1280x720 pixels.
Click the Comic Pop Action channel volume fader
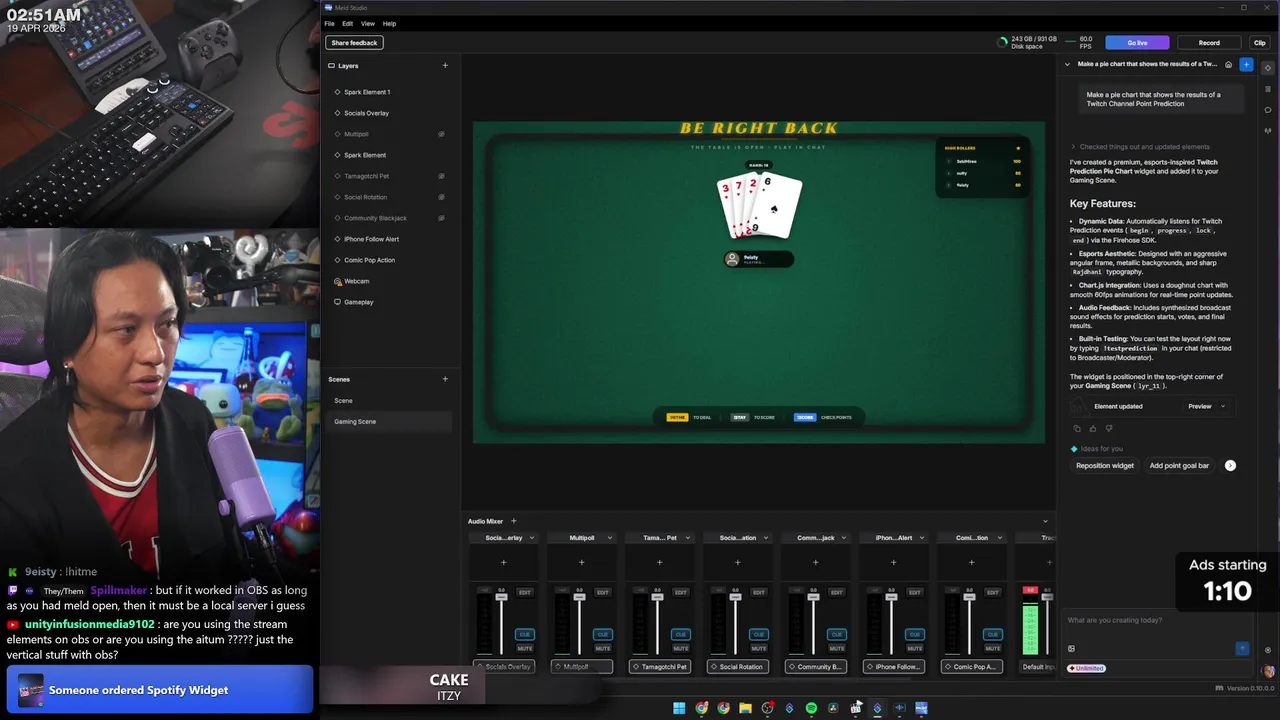970,597
